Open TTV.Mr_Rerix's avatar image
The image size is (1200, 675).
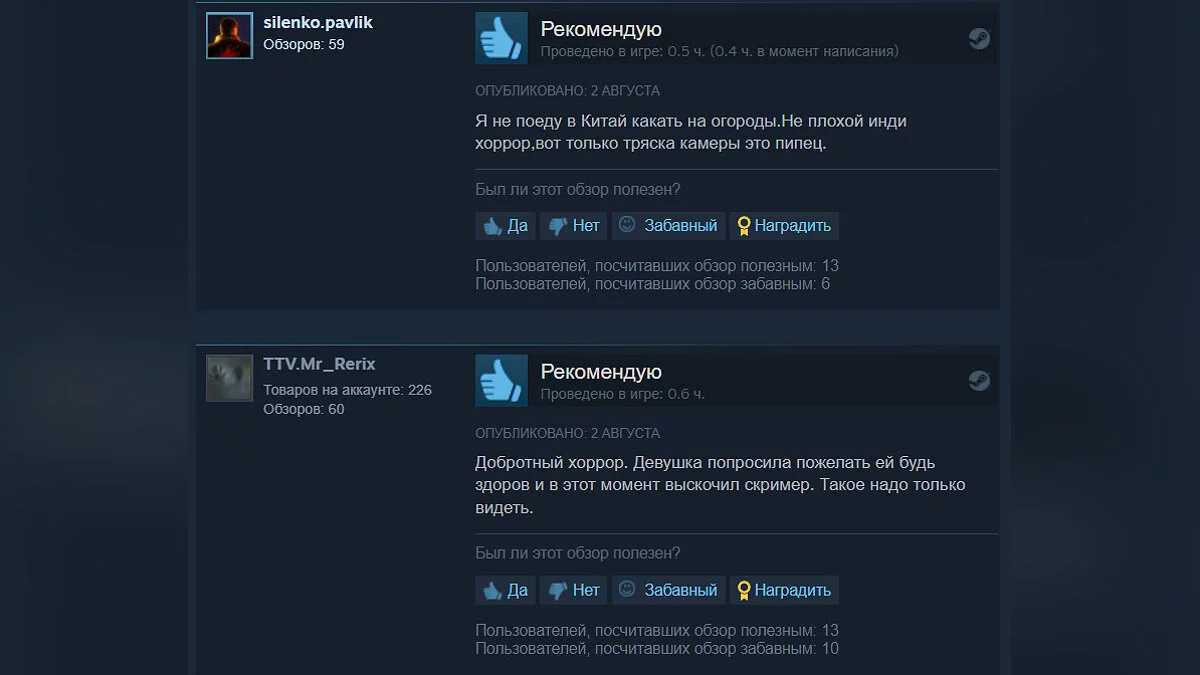pyautogui.click(x=229, y=378)
